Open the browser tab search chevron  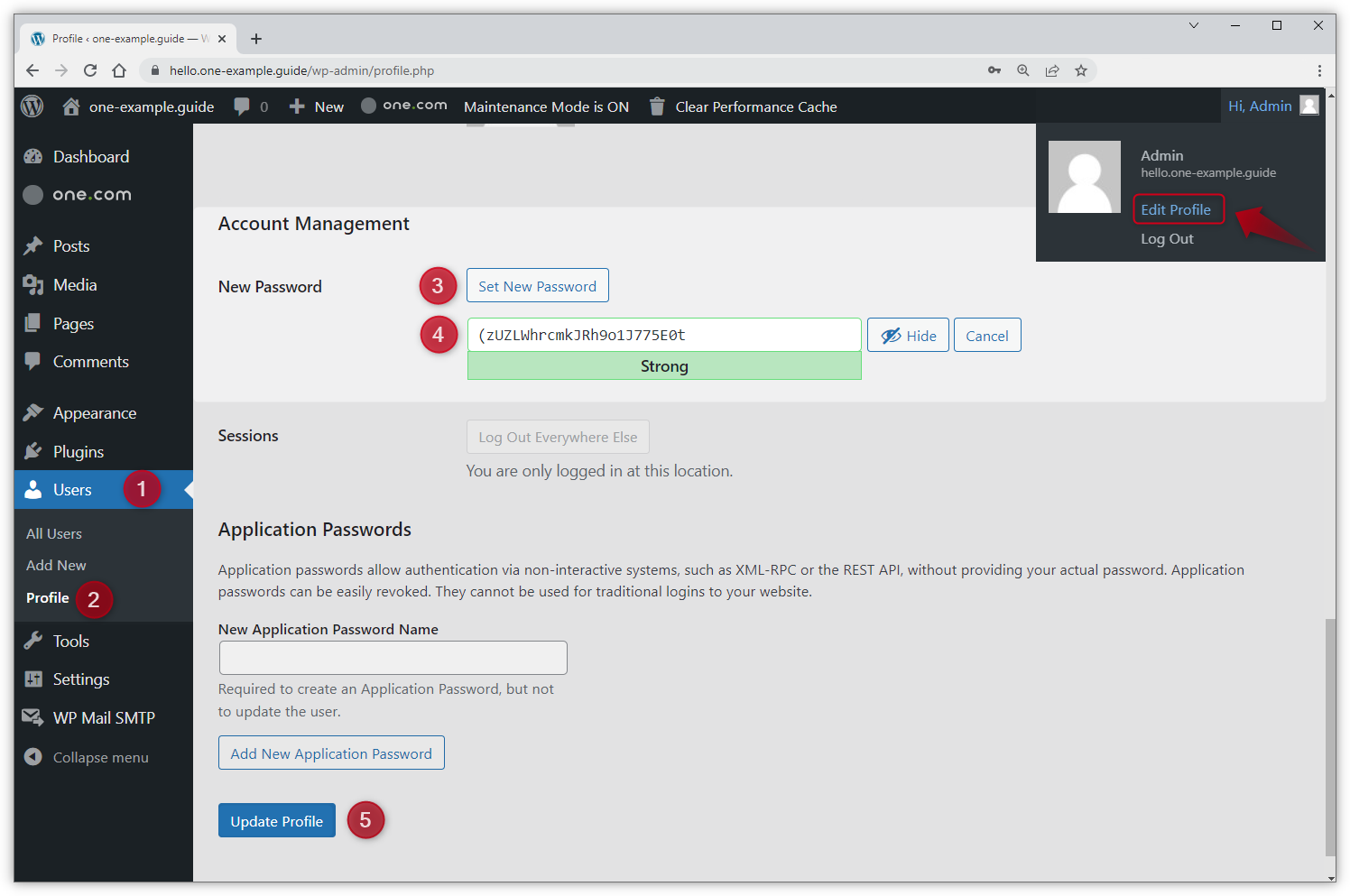coord(1194,25)
